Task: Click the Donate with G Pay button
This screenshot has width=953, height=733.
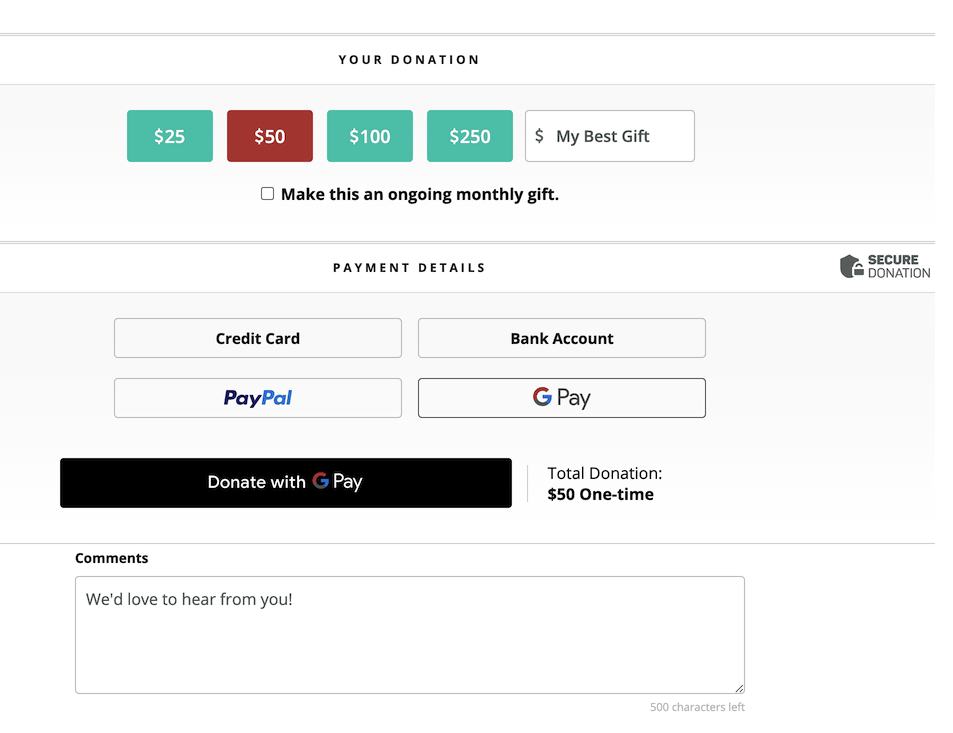Action: click(x=286, y=483)
